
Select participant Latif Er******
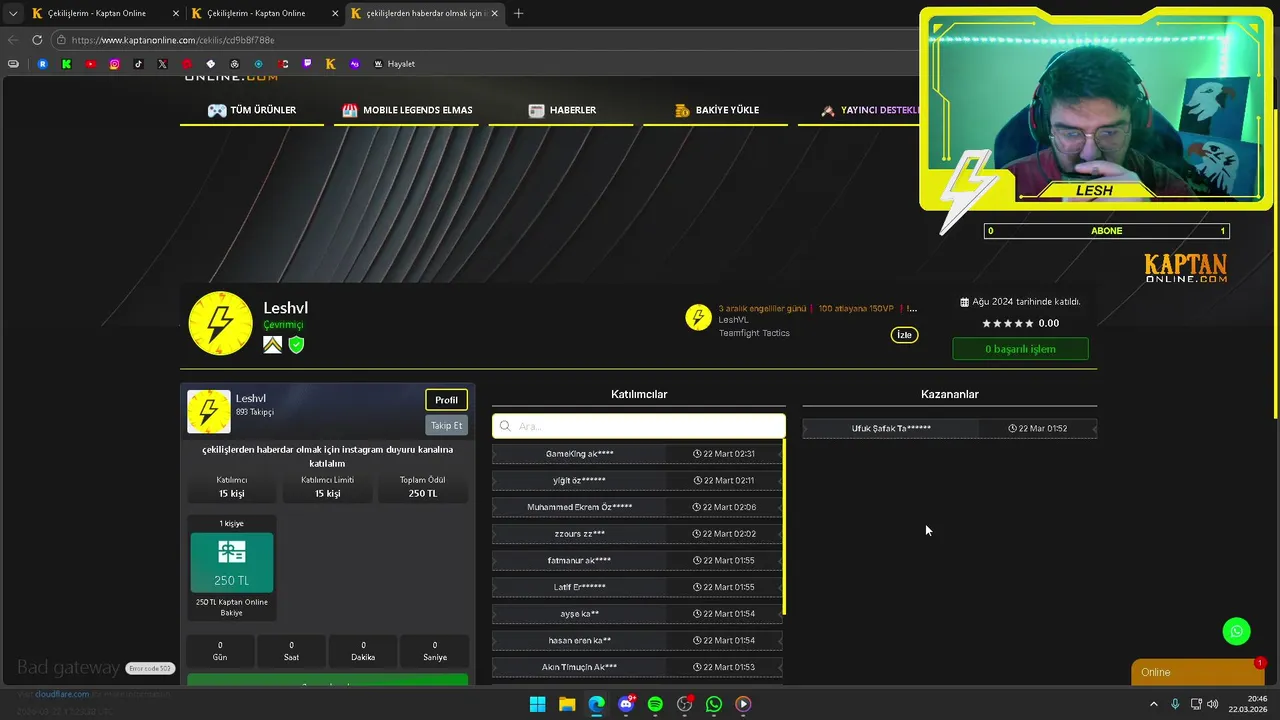click(638, 587)
